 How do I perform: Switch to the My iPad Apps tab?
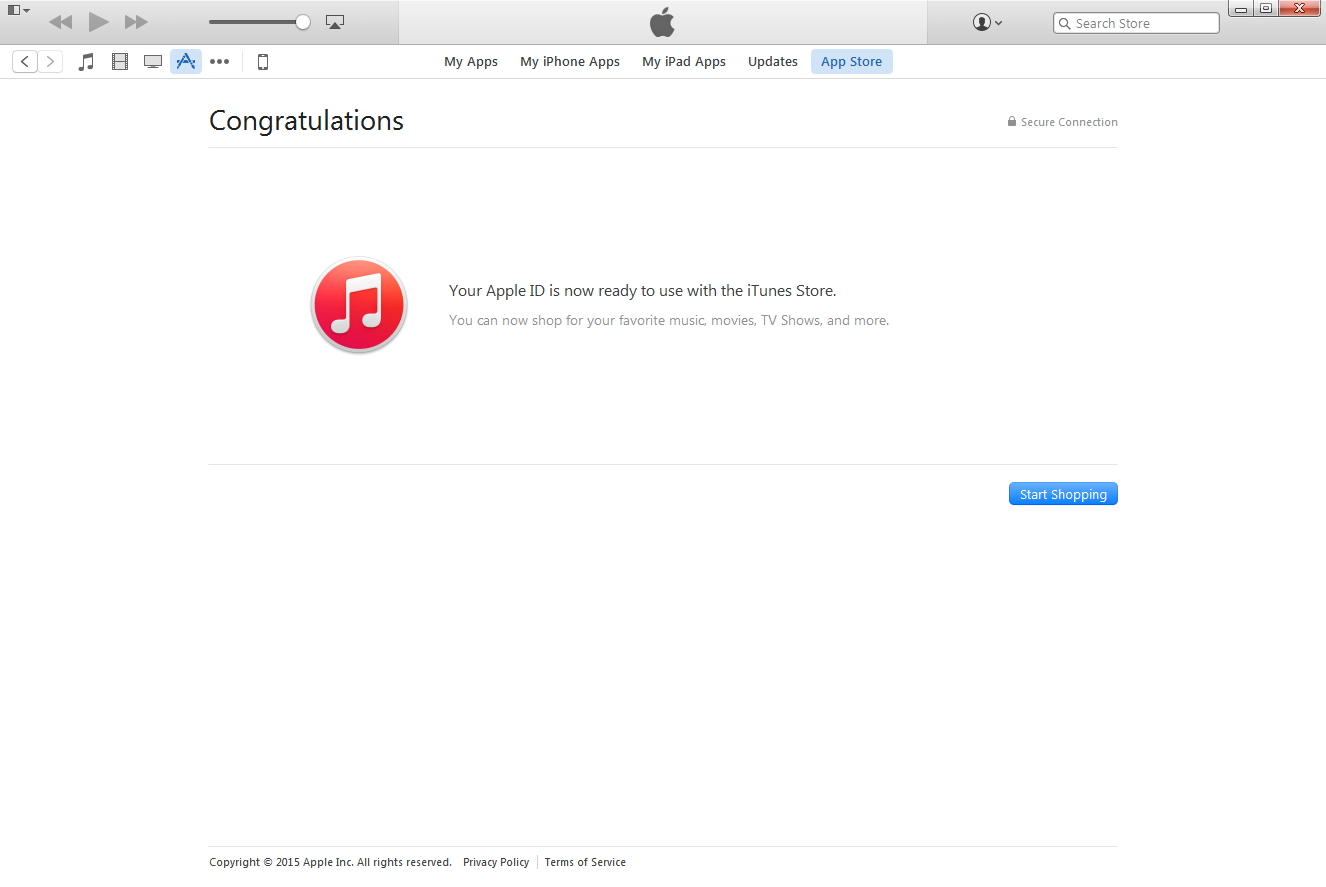[684, 62]
